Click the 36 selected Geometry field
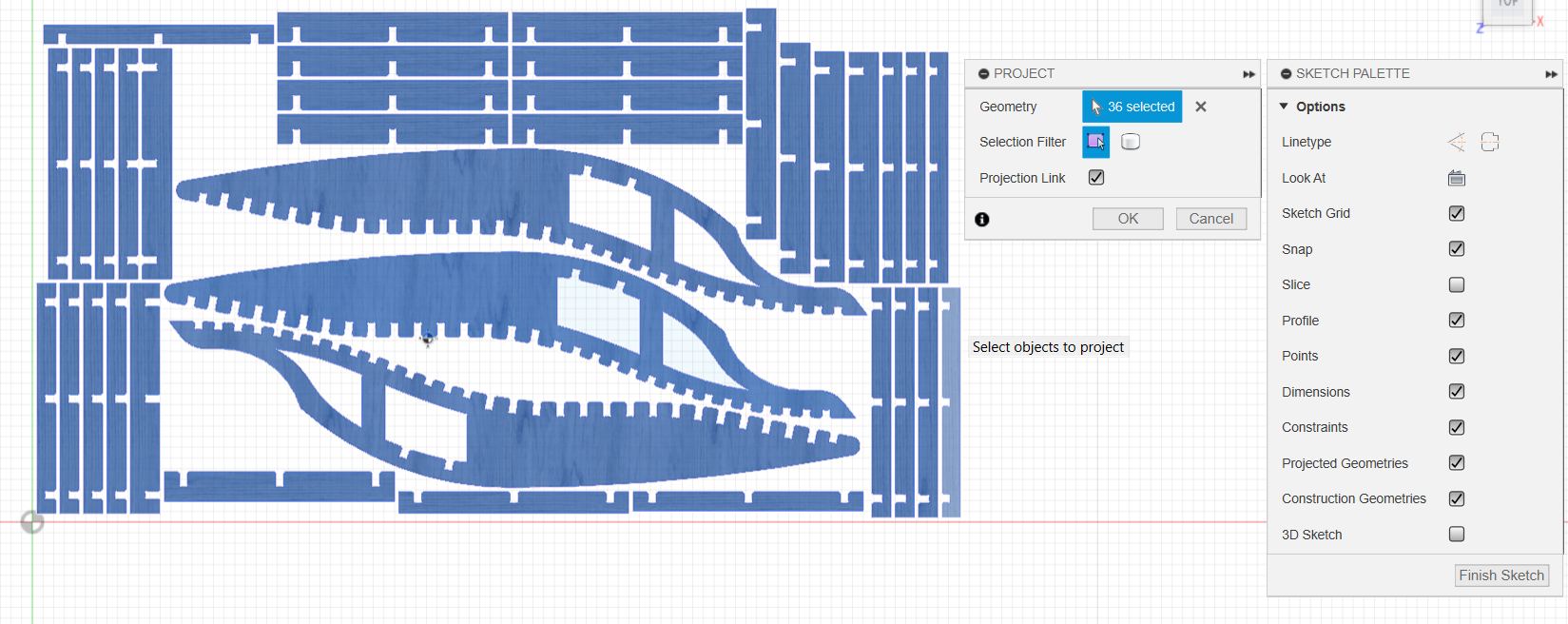1568x624 pixels. click(x=1132, y=107)
